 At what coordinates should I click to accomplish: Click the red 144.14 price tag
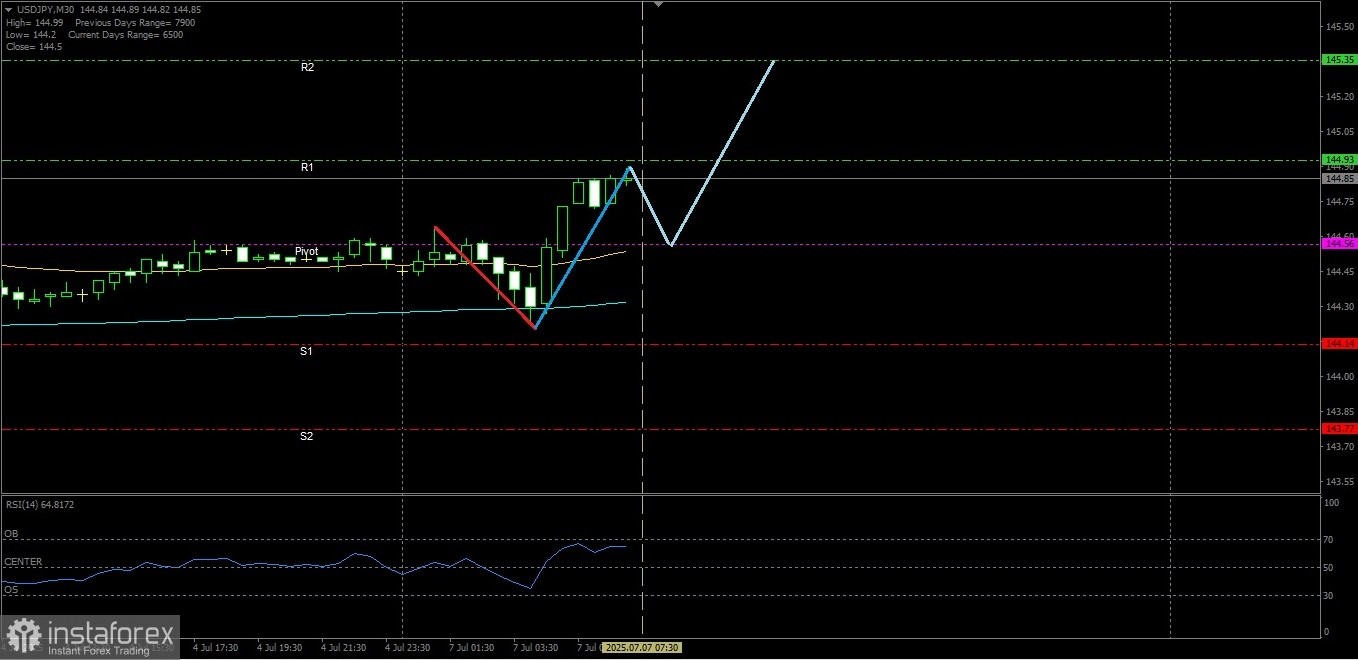coord(1339,344)
